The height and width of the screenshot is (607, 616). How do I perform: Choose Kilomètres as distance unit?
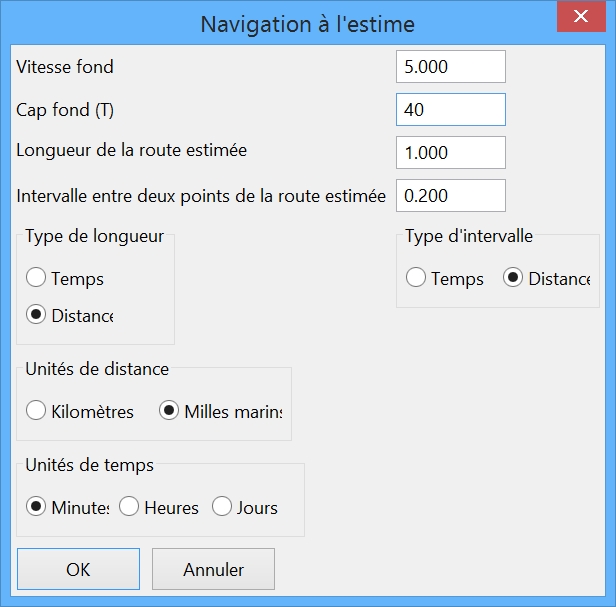tap(36, 411)
